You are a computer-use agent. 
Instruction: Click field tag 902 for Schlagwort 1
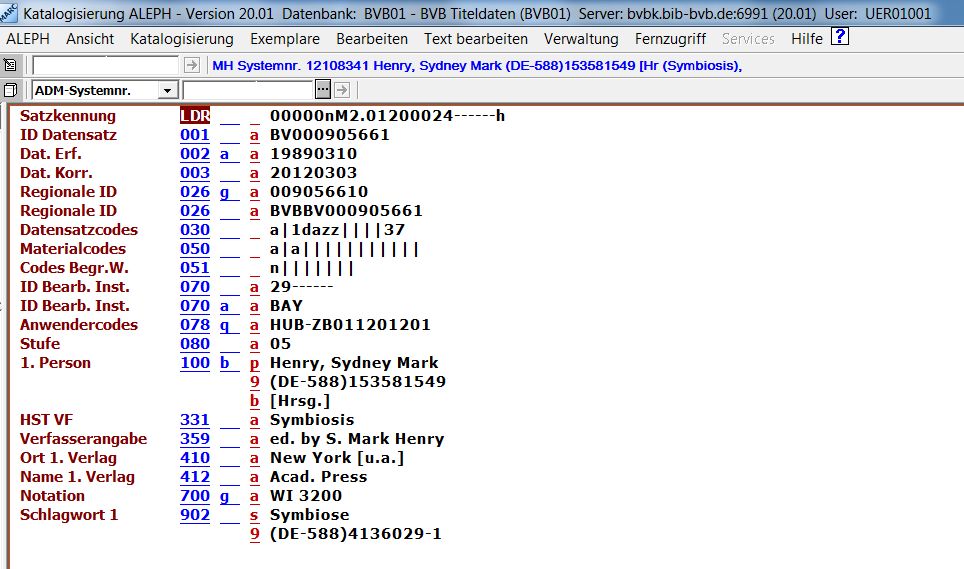195,515
